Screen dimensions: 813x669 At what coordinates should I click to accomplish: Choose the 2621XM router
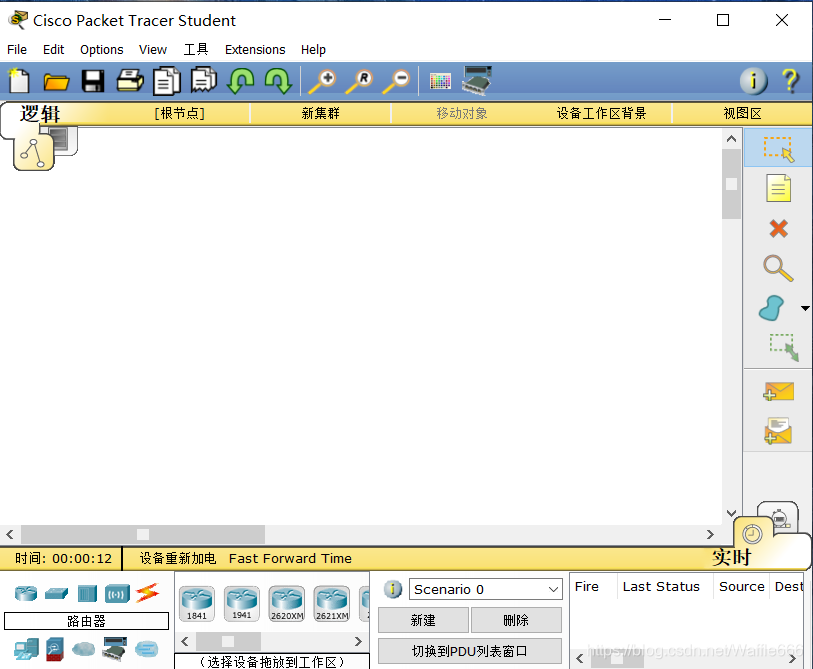click(332, 604)
